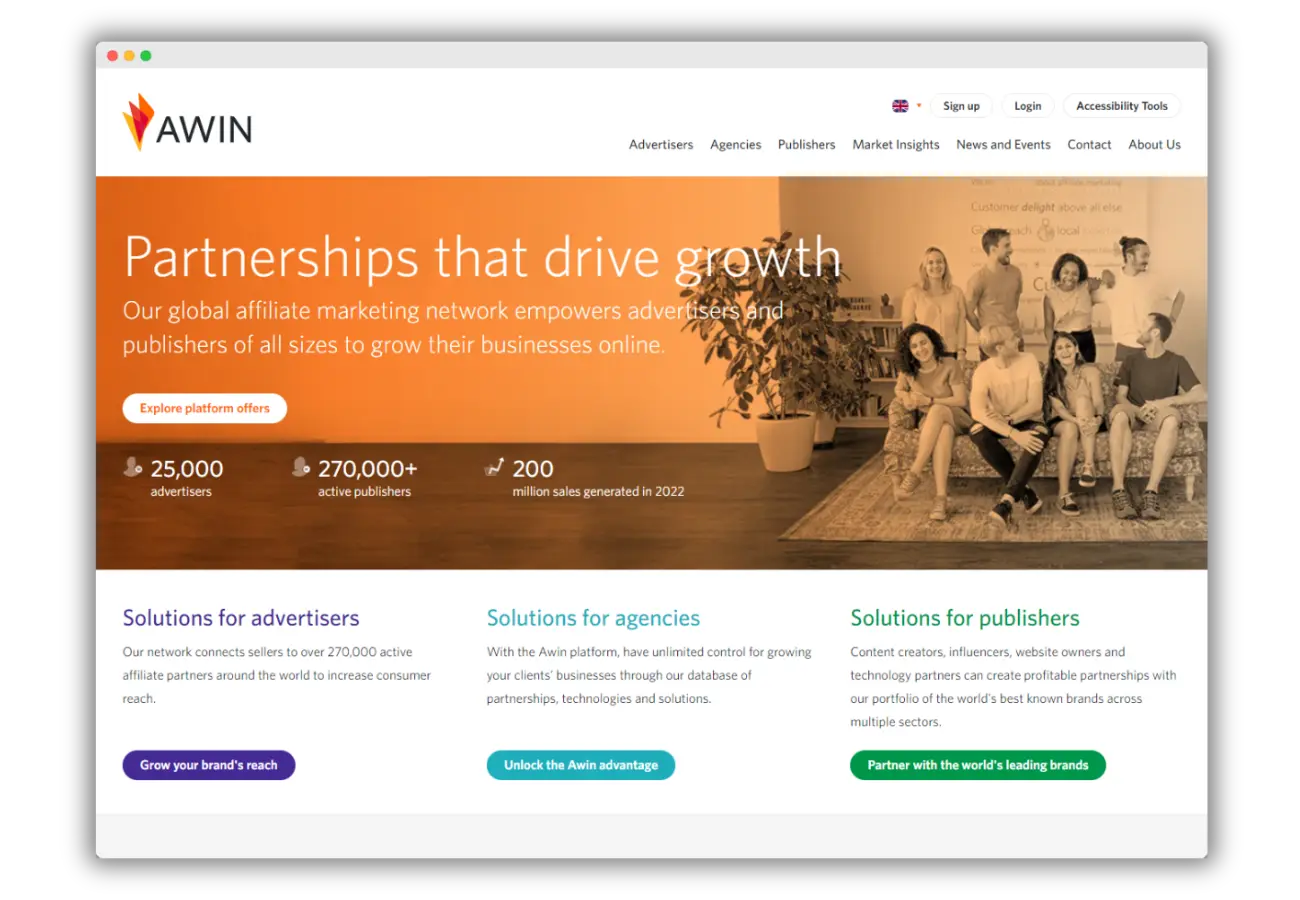
Task: Click the Sign up button
Action: click(x=961, y=106)
